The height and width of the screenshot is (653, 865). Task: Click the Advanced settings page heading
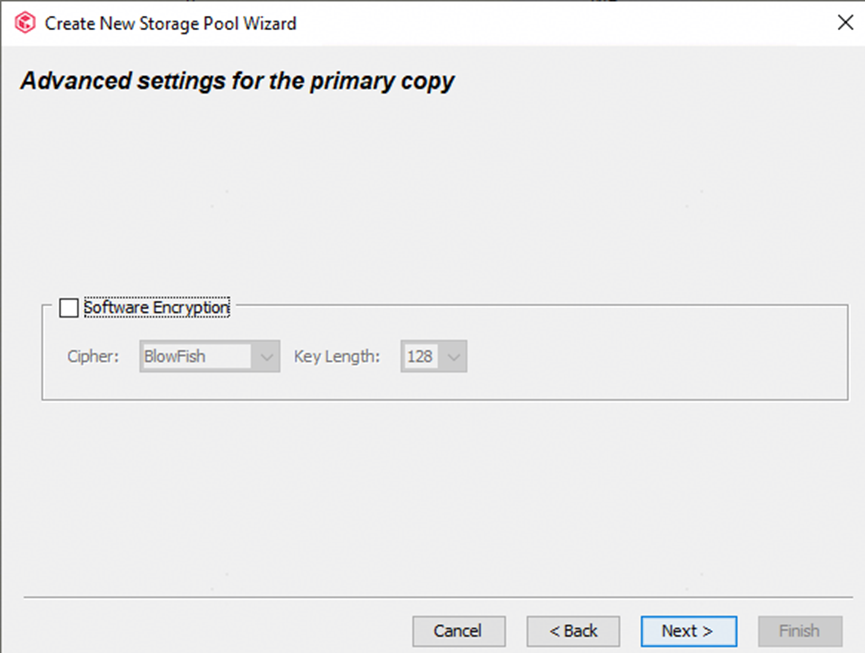[237, 81]
